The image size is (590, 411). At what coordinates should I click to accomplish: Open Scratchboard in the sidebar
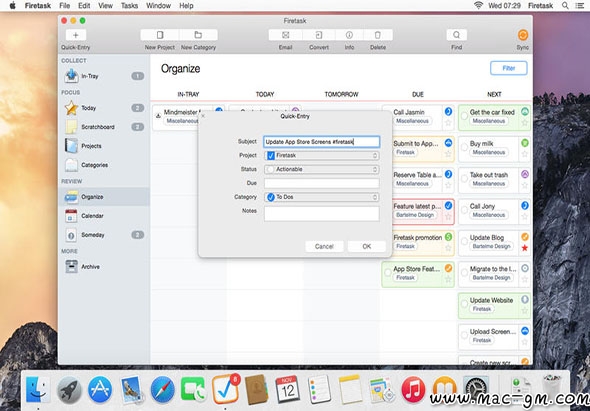pyautogui.click(x=103, y=127)
